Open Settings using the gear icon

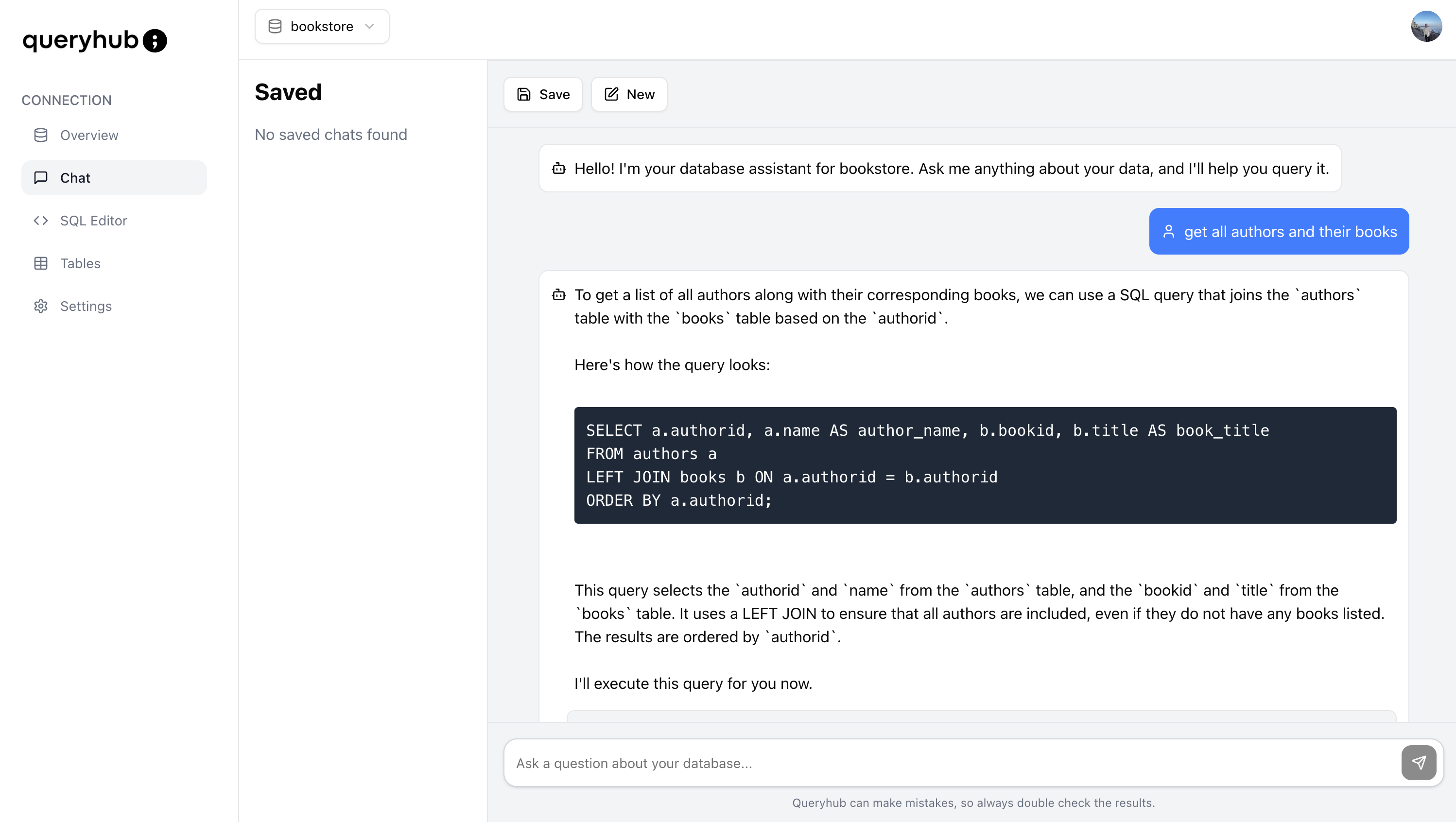click(x=40, y=306)
